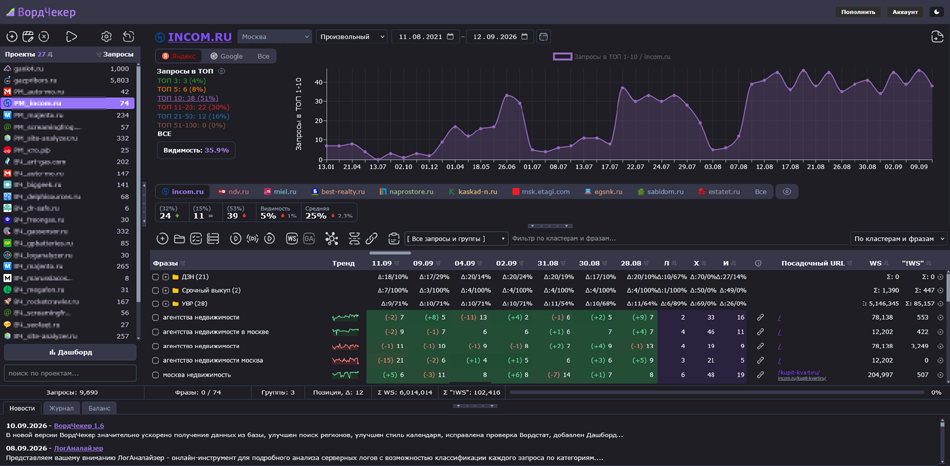This screenshot has height=466, width=950.
Task: Click the cluster network nodes icon
Action: [x=331, y=239]
